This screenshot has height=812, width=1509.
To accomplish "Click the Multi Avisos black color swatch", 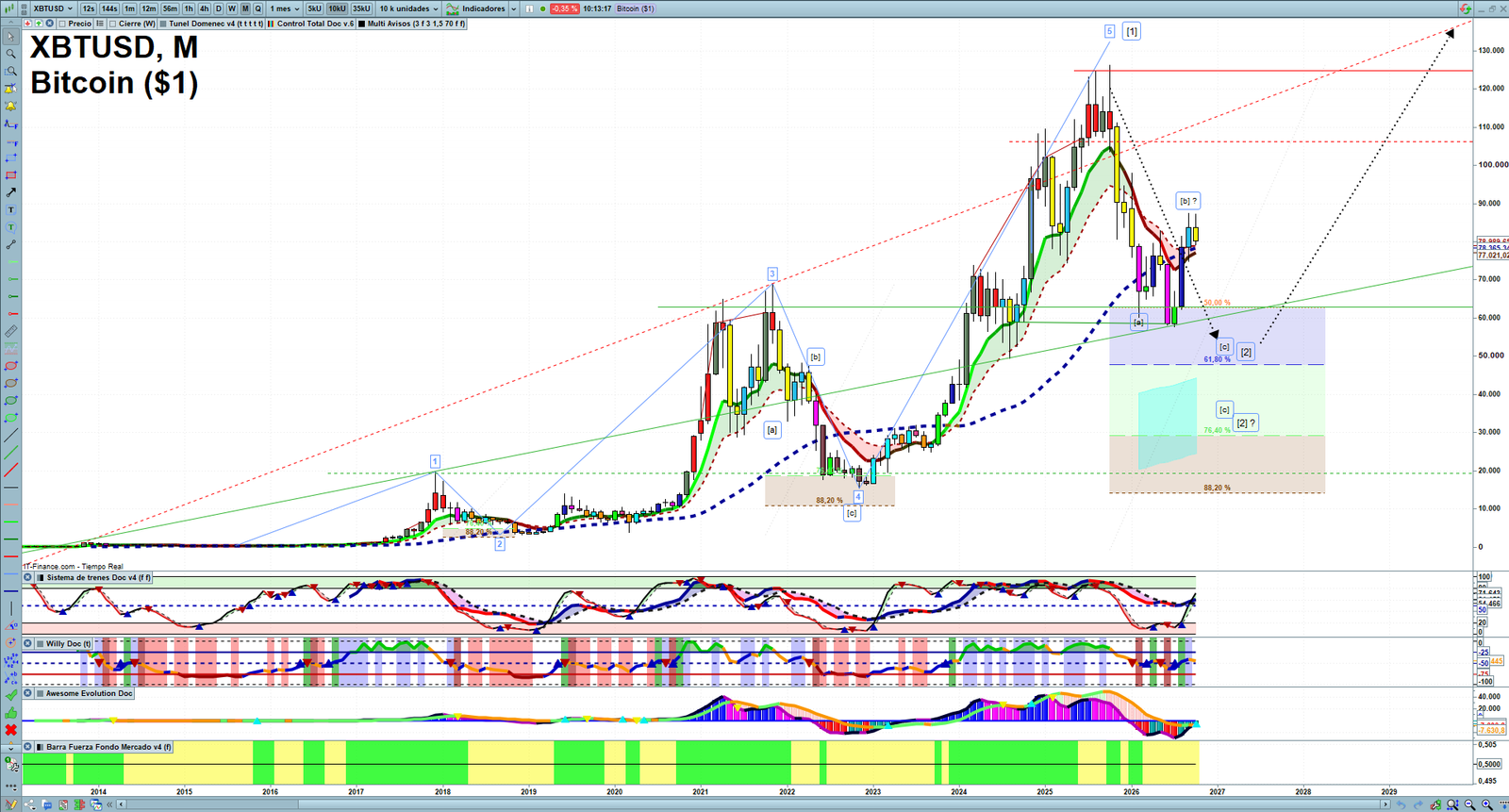I will click(361, 24).
